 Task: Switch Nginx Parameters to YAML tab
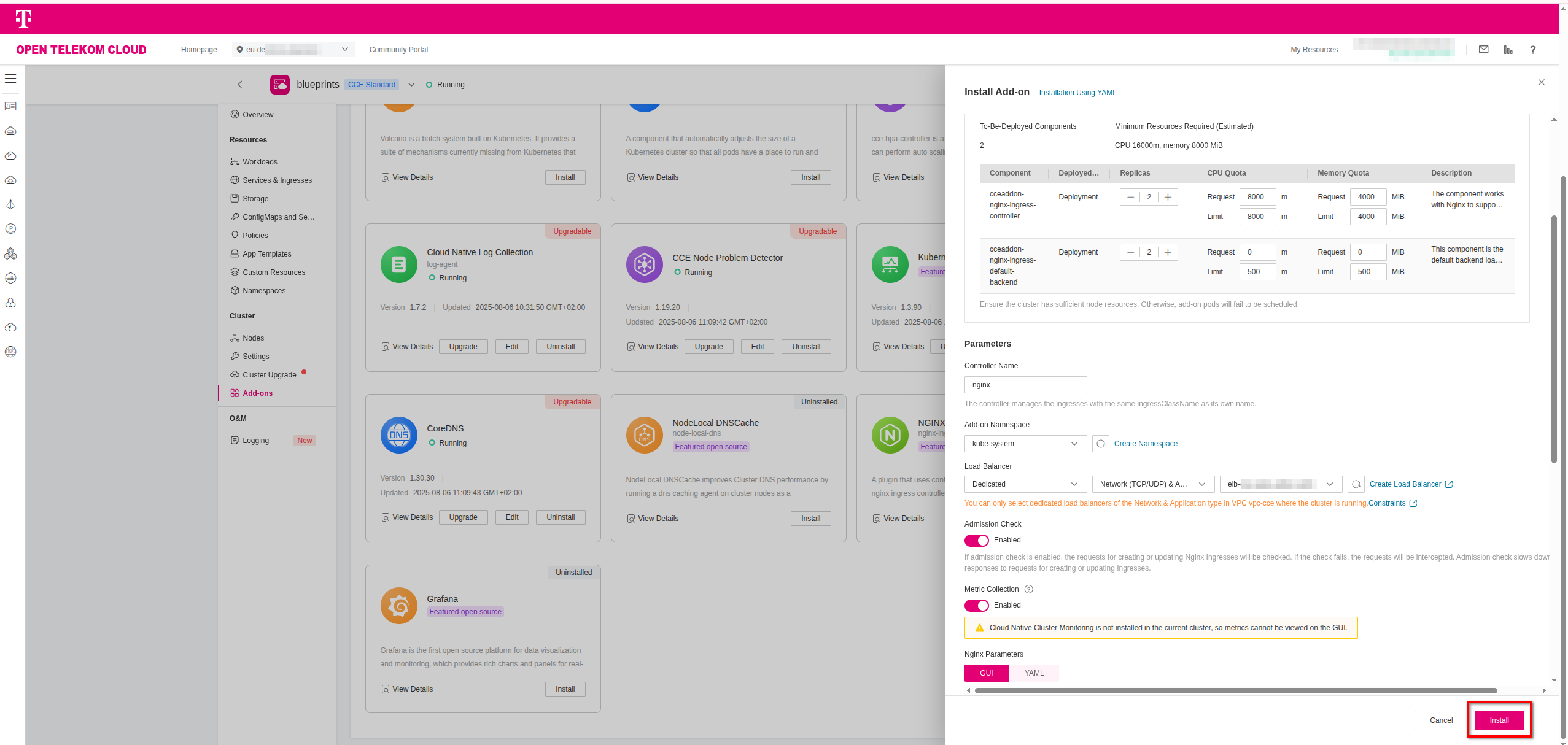pos(1034,673)
